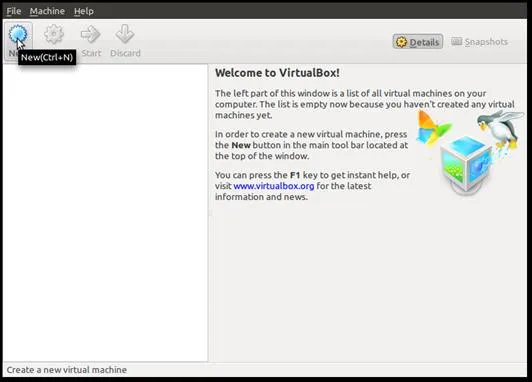Click the 'Create a new virtual machine' status text
Viewport: 532px width, 382px height.
(x=66, y=369)
